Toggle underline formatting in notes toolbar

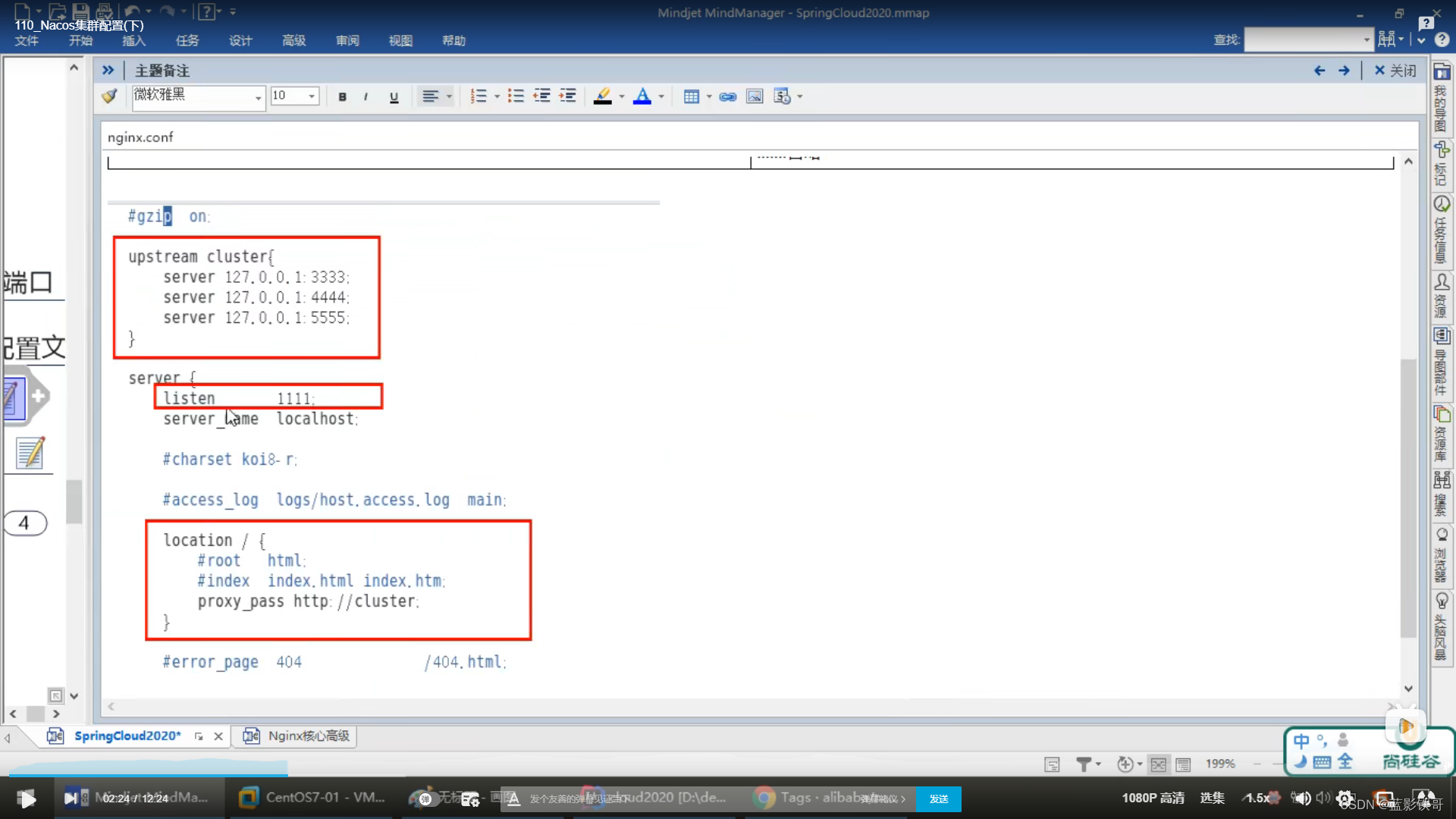394,96
